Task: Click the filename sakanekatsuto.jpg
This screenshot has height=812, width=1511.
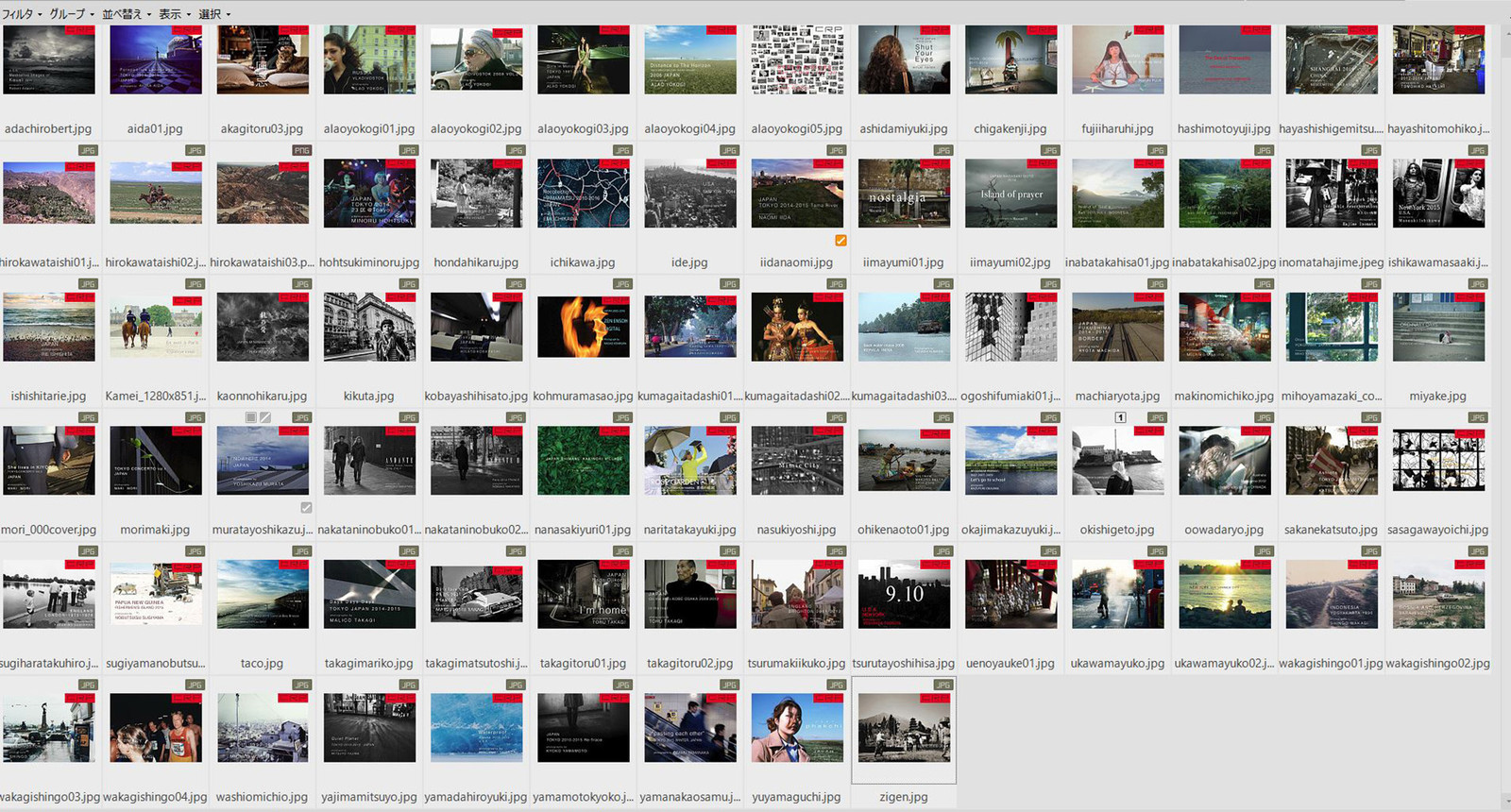Action: 1331,531
